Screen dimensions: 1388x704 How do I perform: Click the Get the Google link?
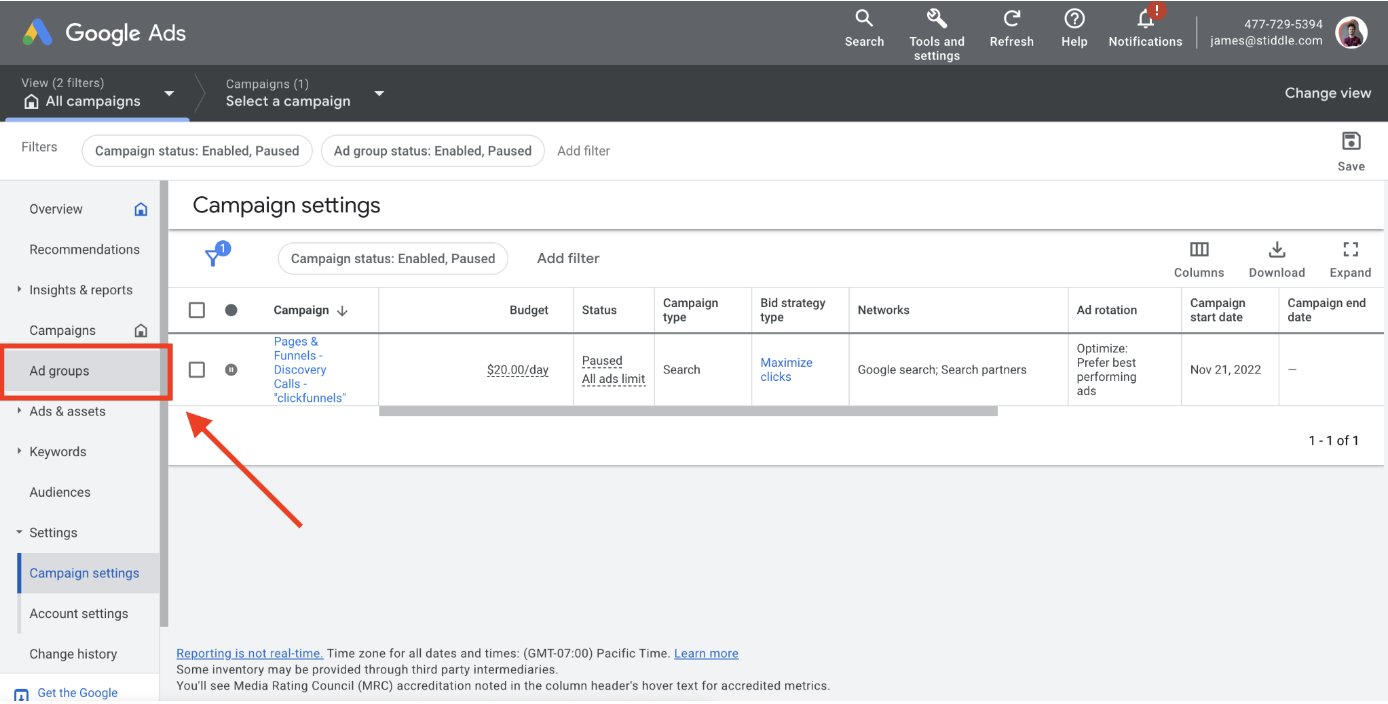[x=77, y=693]
